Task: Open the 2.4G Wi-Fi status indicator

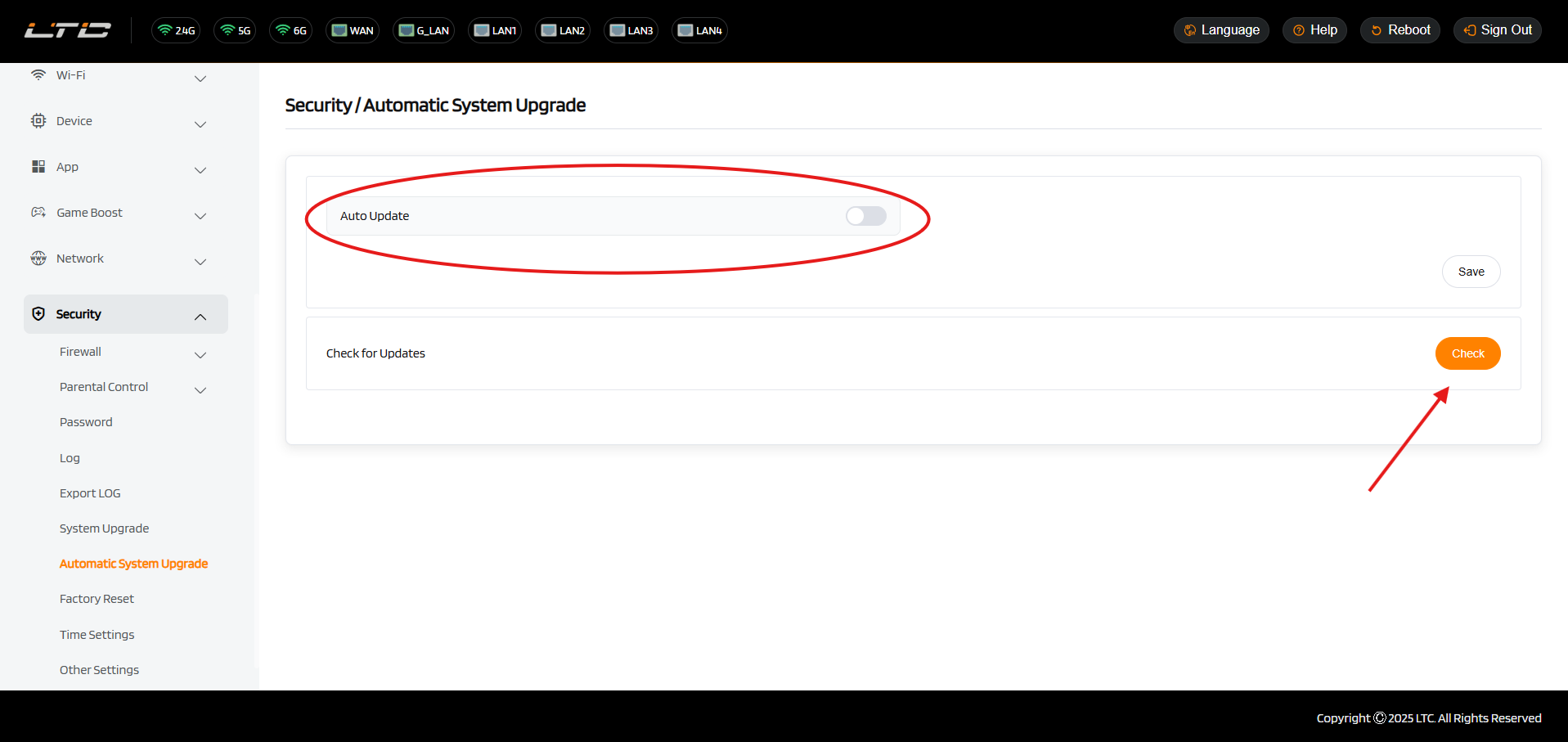Action: point(176,30)
